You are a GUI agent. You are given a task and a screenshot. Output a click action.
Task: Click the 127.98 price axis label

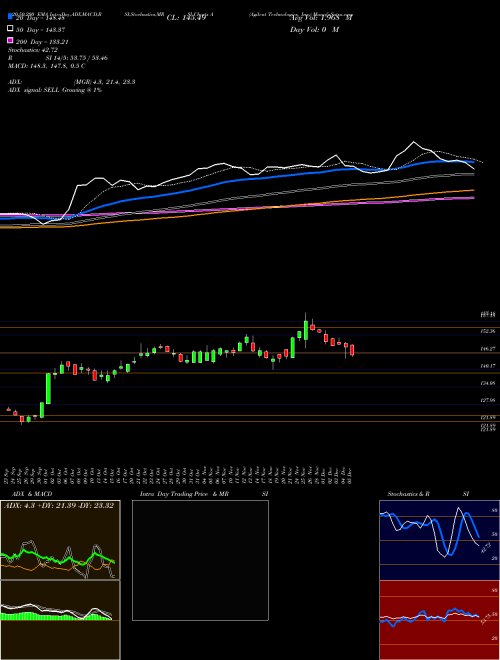(488, 401)
